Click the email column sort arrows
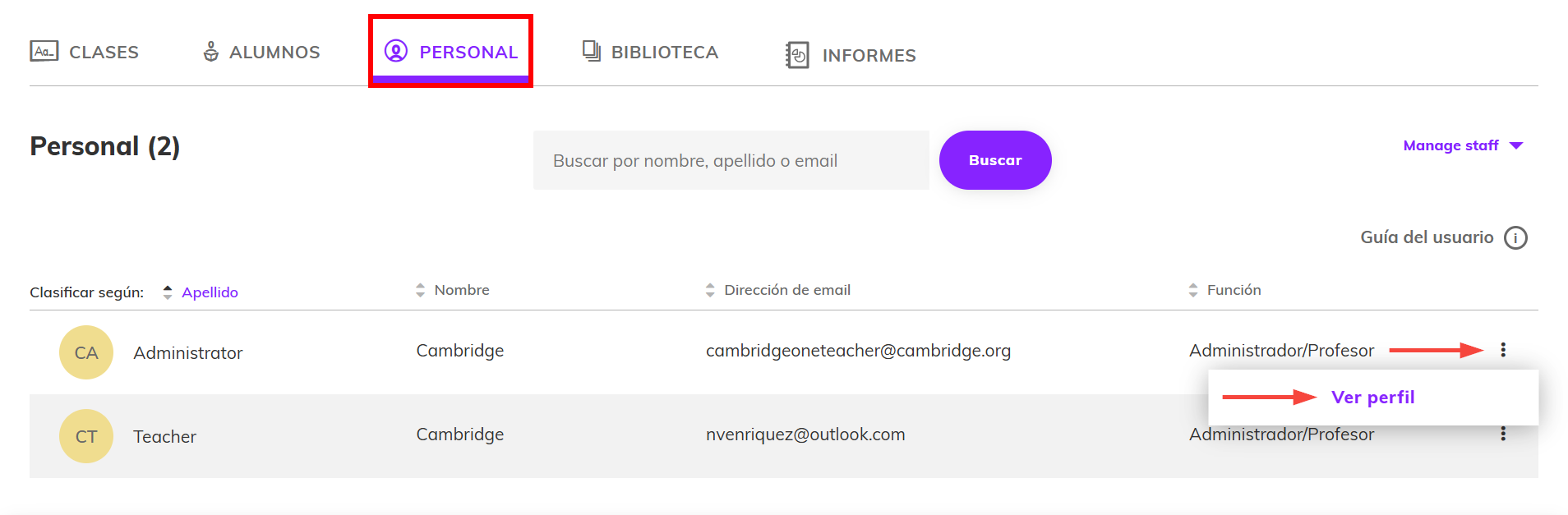 click(710, 290)
